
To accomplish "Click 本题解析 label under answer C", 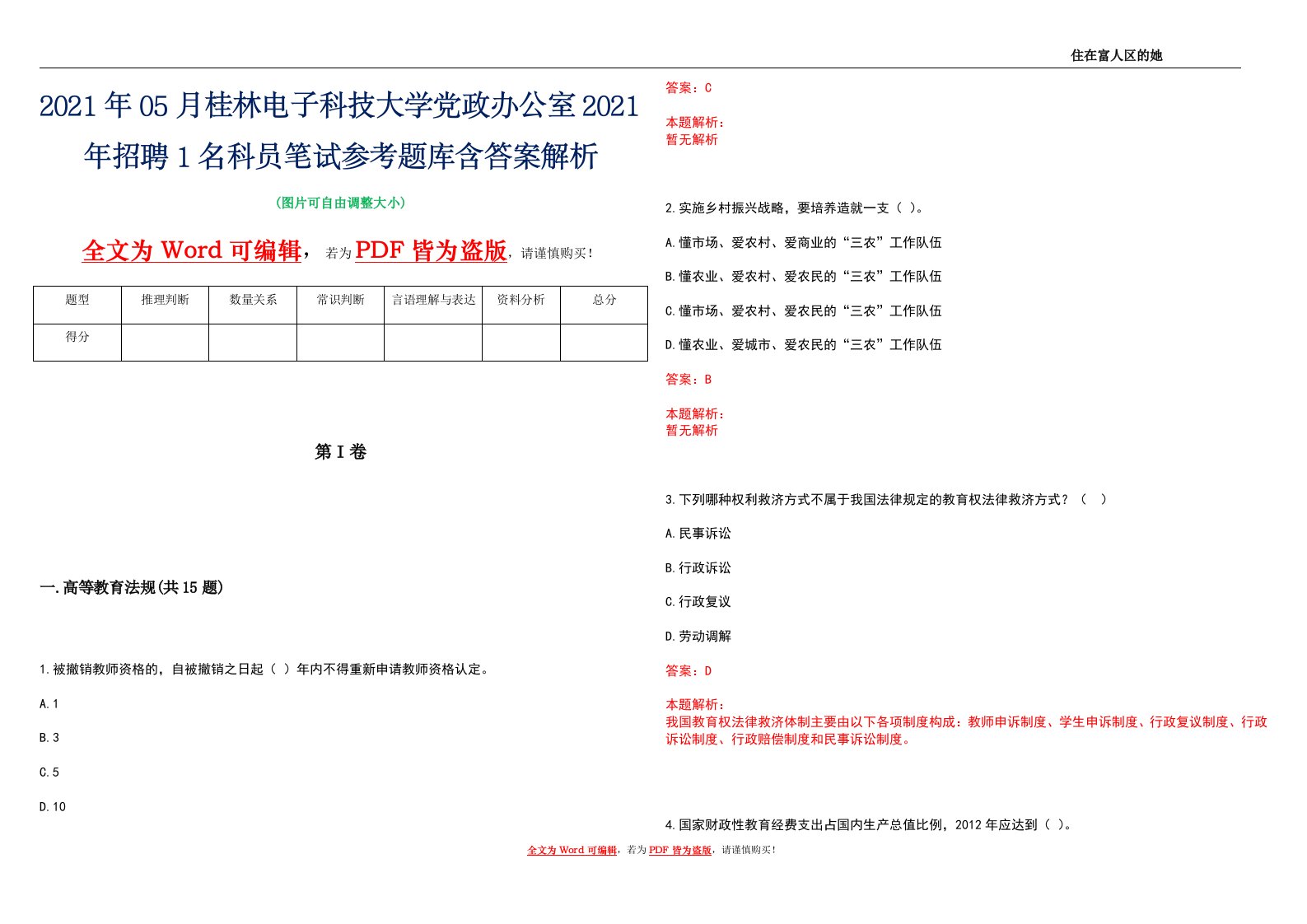I will pyautogui.click(x=695, y=123).
